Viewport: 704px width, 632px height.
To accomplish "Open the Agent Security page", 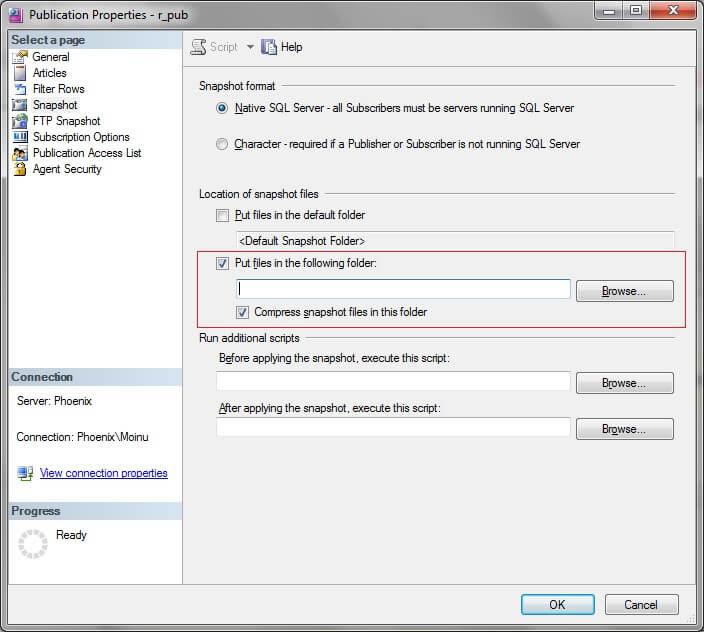I will pos(67,169).
